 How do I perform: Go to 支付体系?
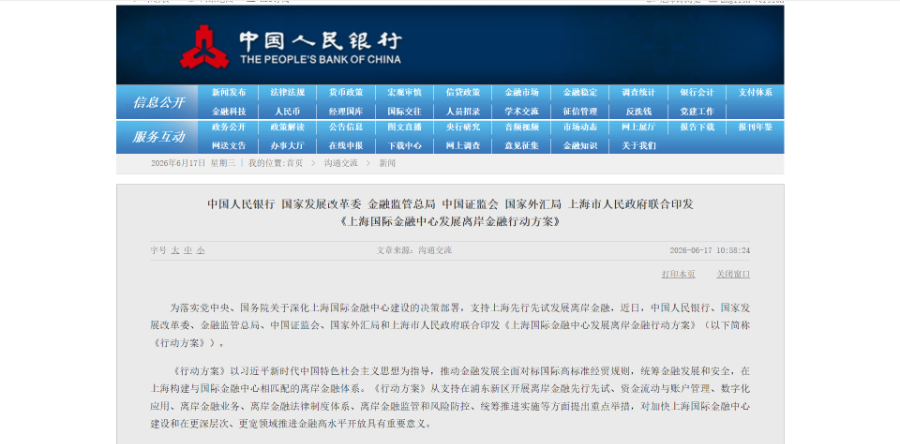click(755, 92)
